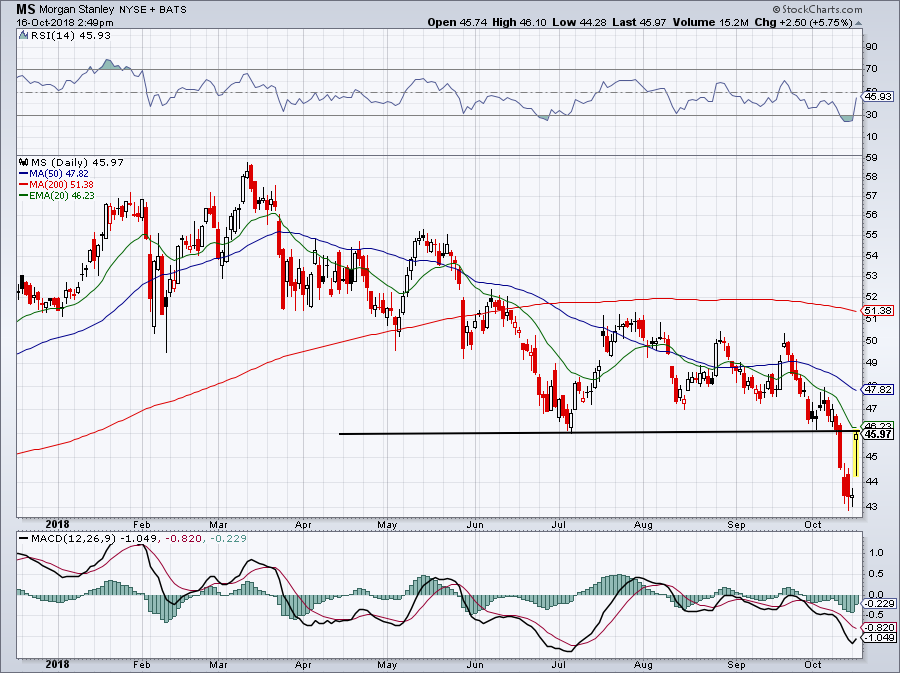The width and height of the screenshot is (900, 673).
Task: Click the 55 label on the price axis
Action: click(871, 235)
